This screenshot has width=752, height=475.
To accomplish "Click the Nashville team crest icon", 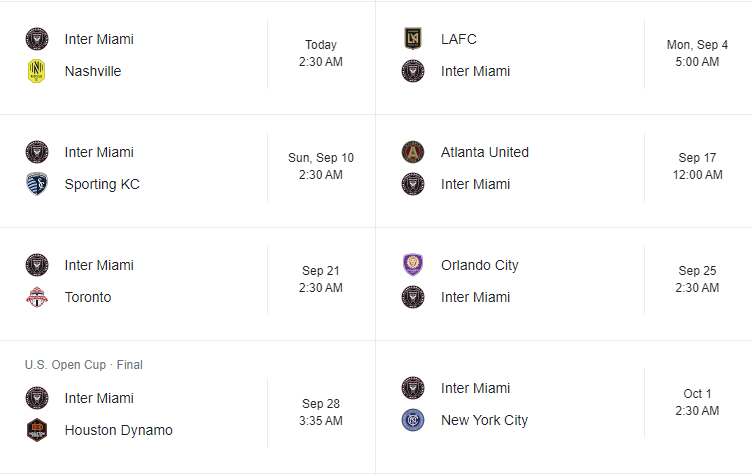I will coord(37,71).
